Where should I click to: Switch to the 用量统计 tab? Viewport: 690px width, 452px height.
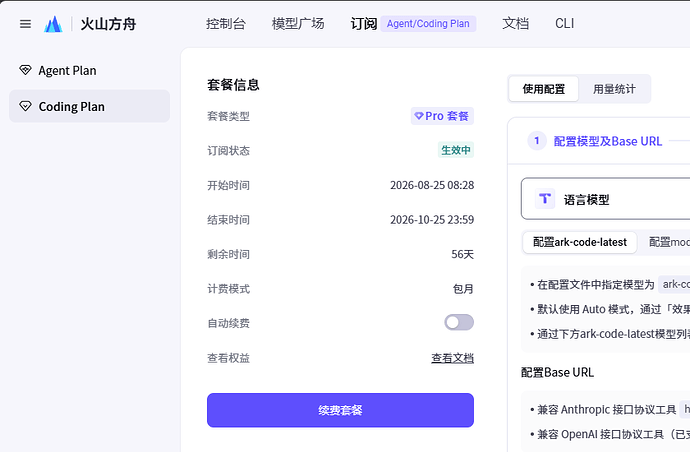(x=614, y=89)
